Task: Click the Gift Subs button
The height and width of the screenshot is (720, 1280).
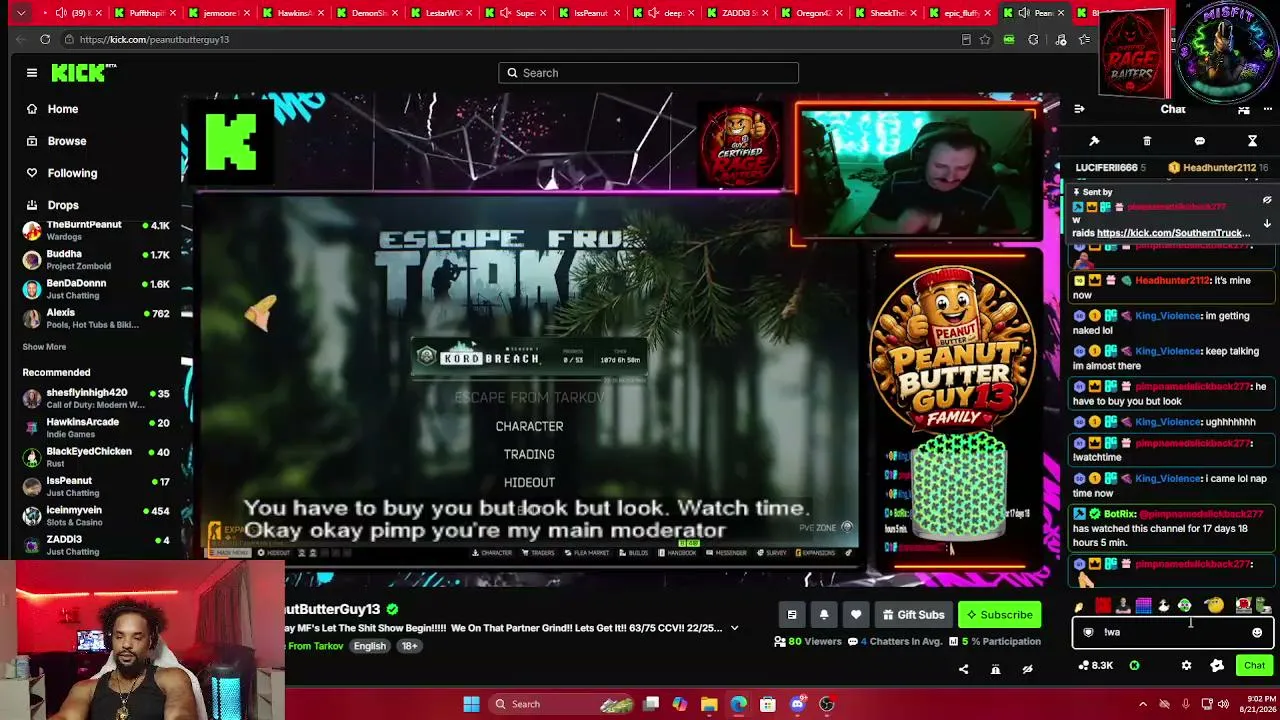Action: tap(913, 615)
